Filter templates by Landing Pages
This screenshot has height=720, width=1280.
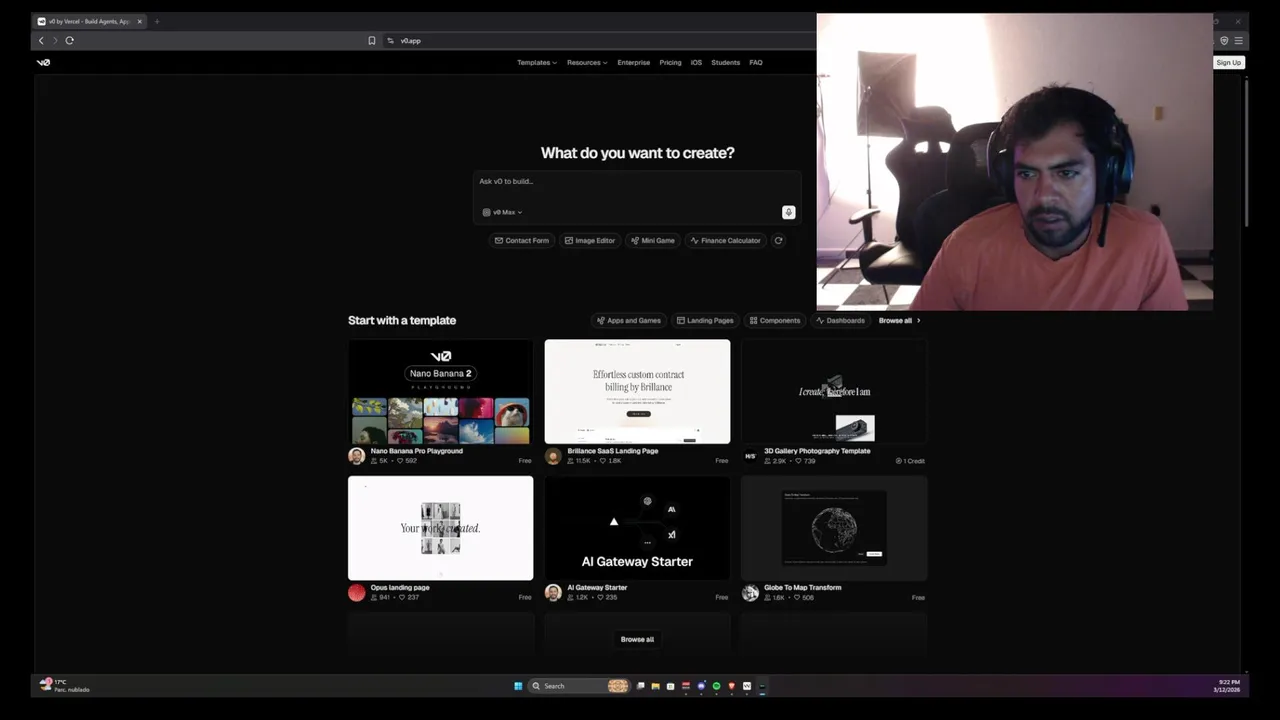click(x=705, y=320)
